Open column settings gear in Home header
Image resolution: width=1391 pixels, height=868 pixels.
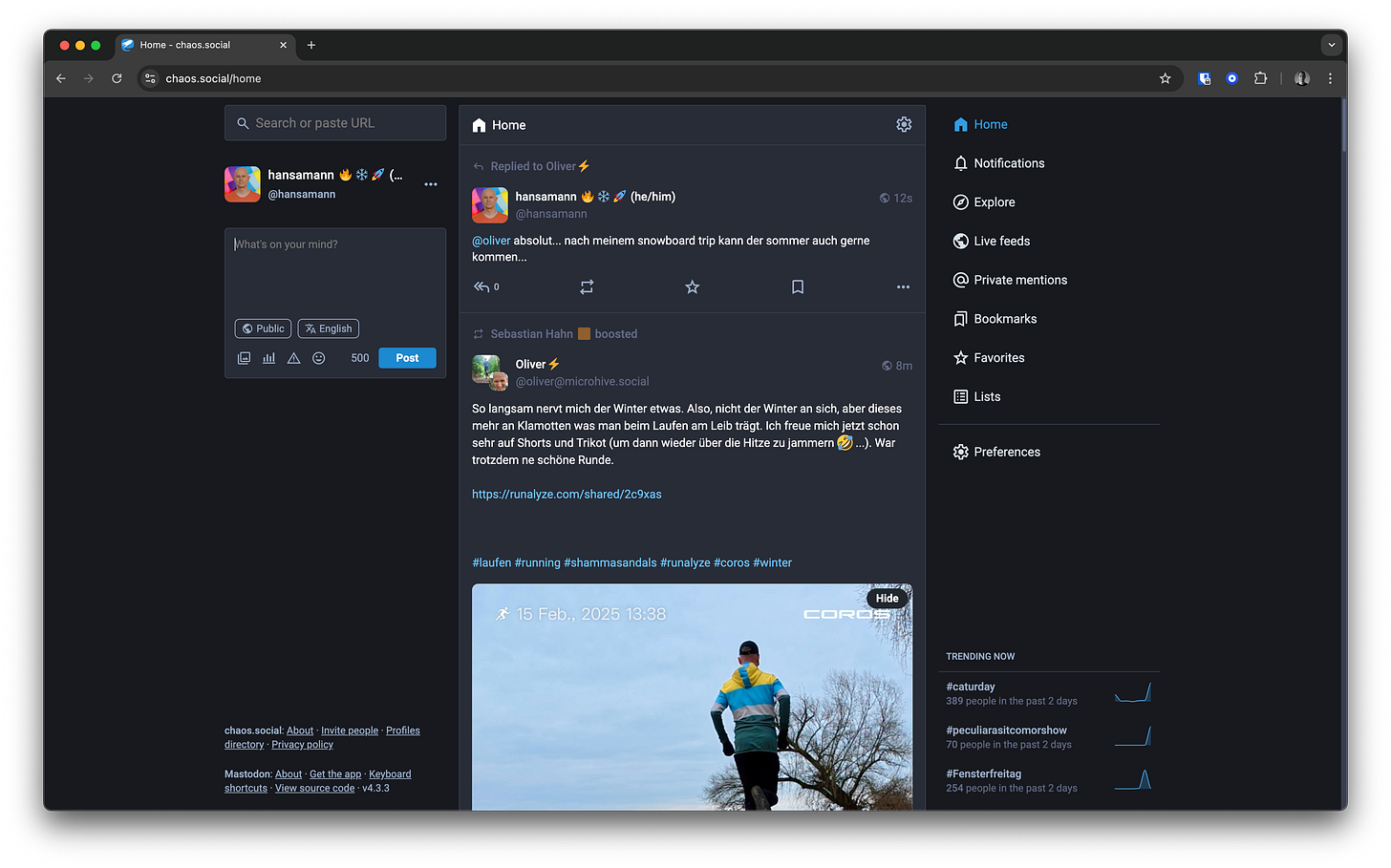[x=904, y=125]
